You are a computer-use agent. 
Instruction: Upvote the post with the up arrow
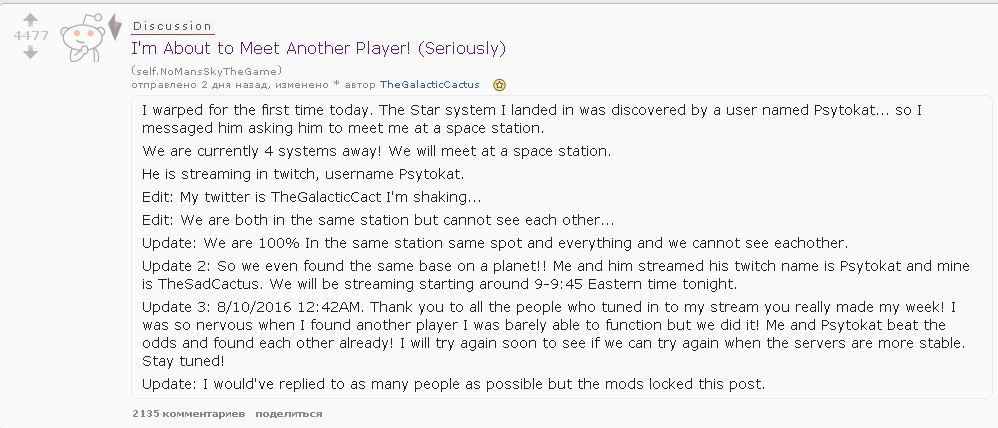point(30,20)
